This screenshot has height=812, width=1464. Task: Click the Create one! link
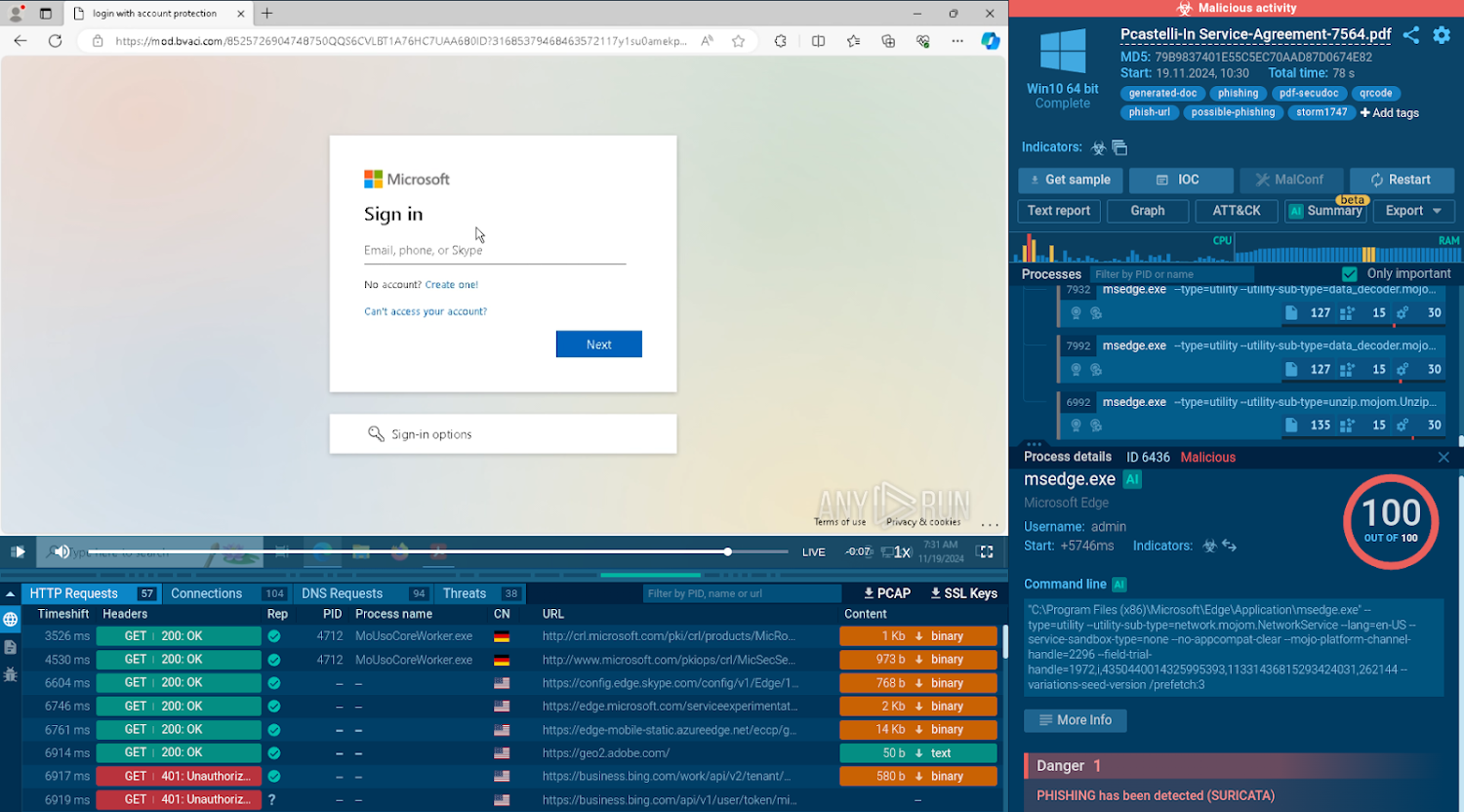[452, 285]
